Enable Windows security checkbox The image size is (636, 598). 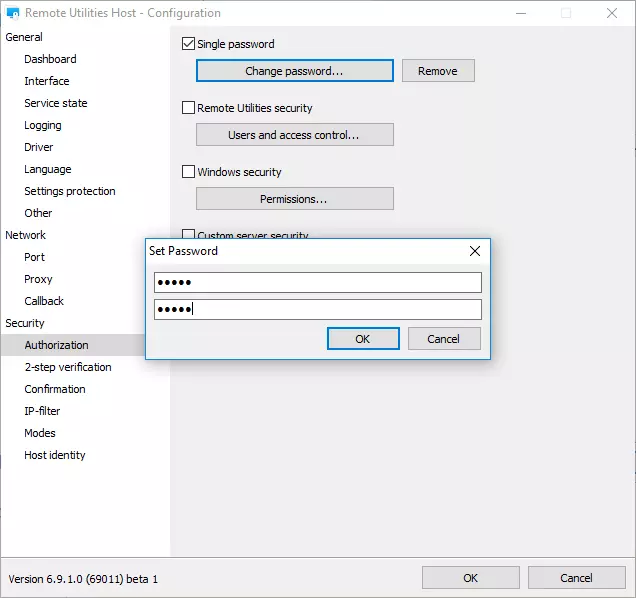click(188, 172)
